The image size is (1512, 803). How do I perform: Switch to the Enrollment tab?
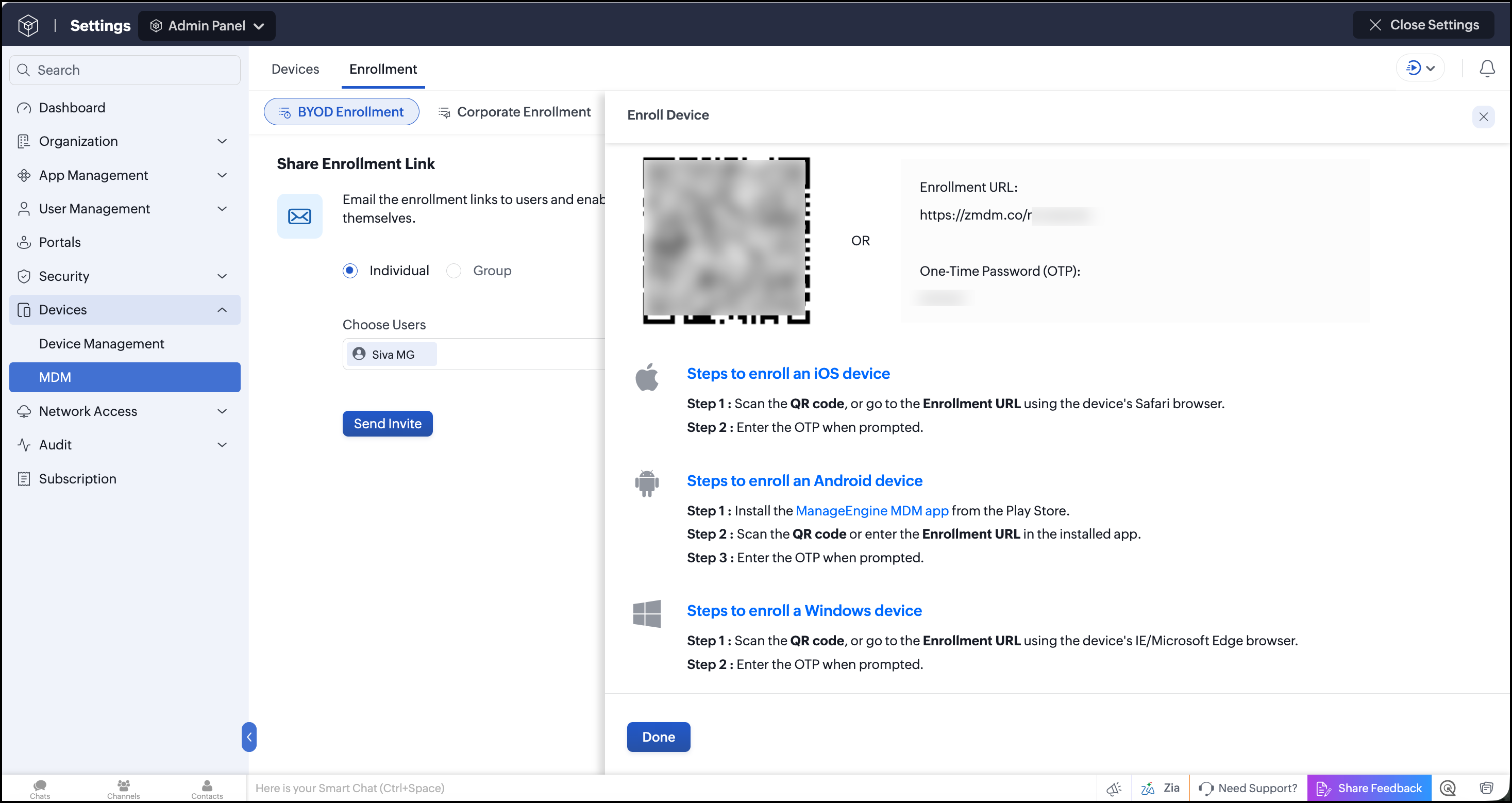(383, 69)
